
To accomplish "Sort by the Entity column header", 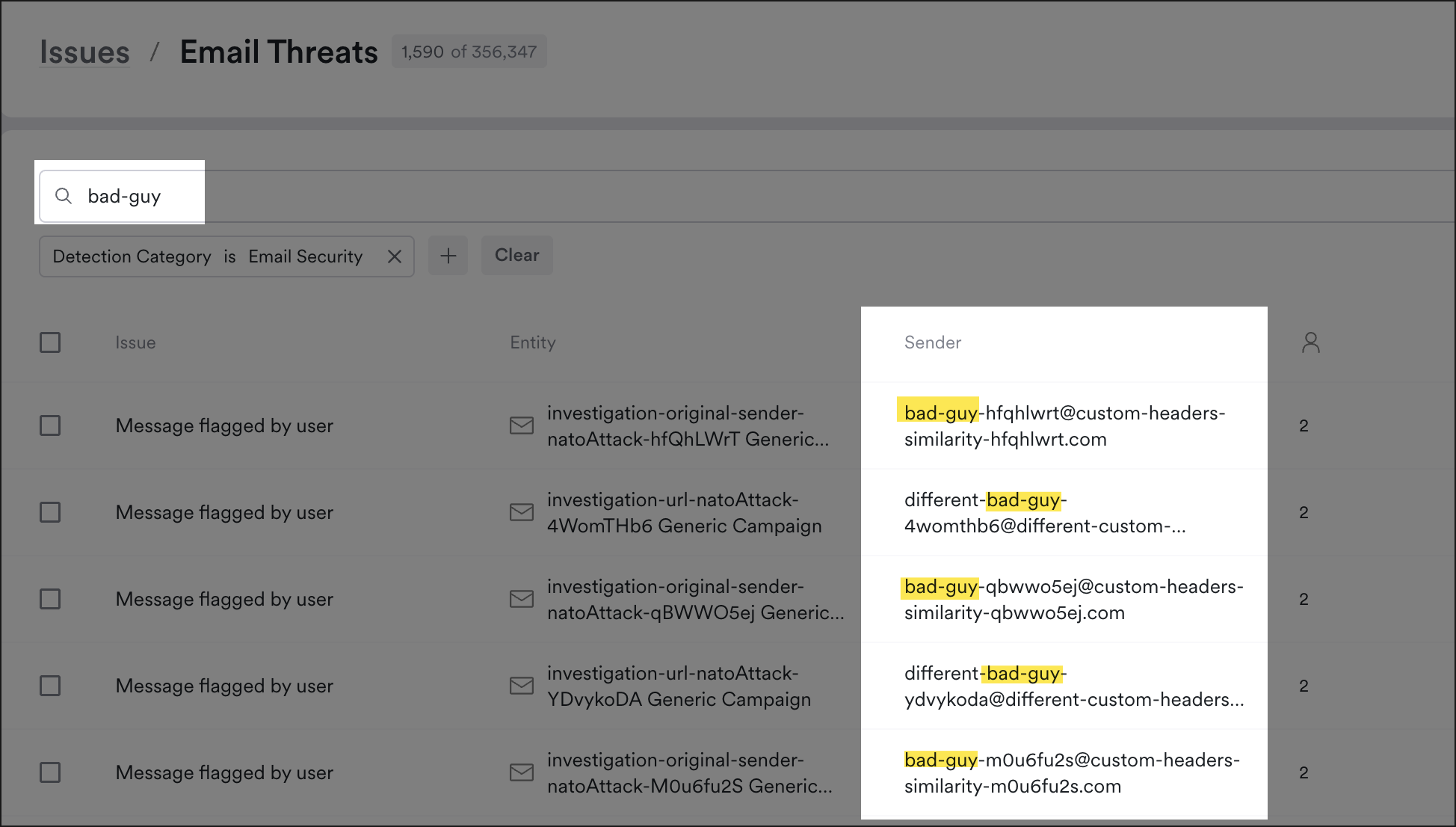I will 533,342.
